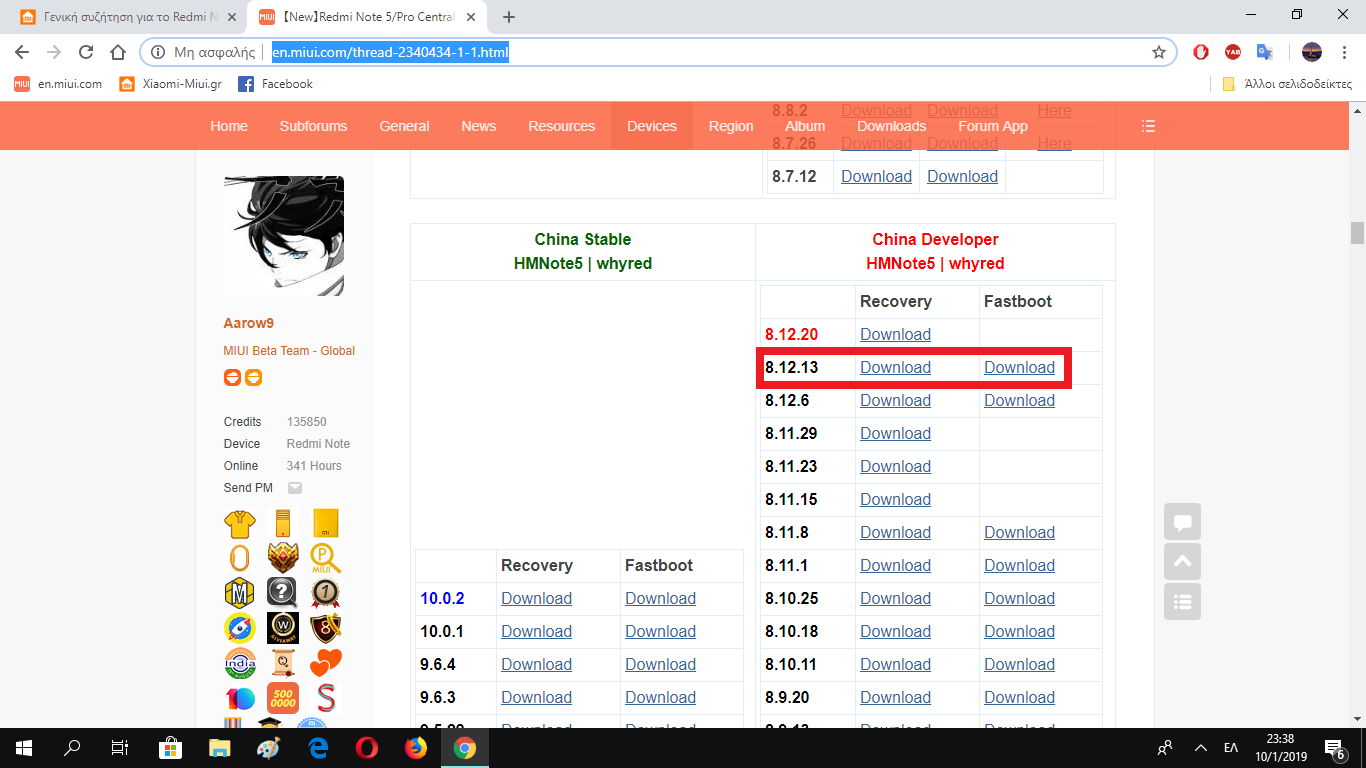Open the Microsoft Store from the taskbar

(x=170, y=747)
